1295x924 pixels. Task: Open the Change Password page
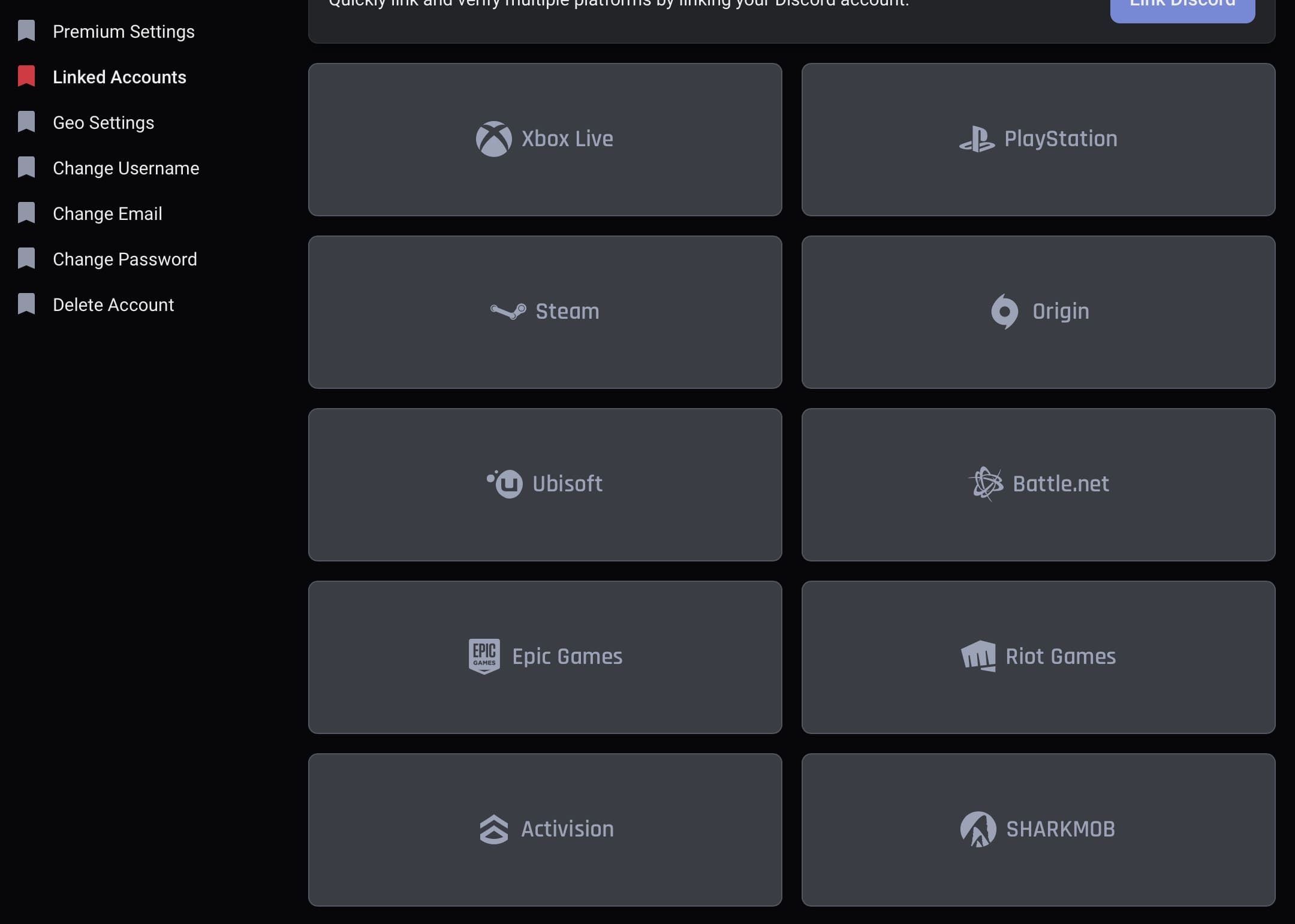(125, 259)
